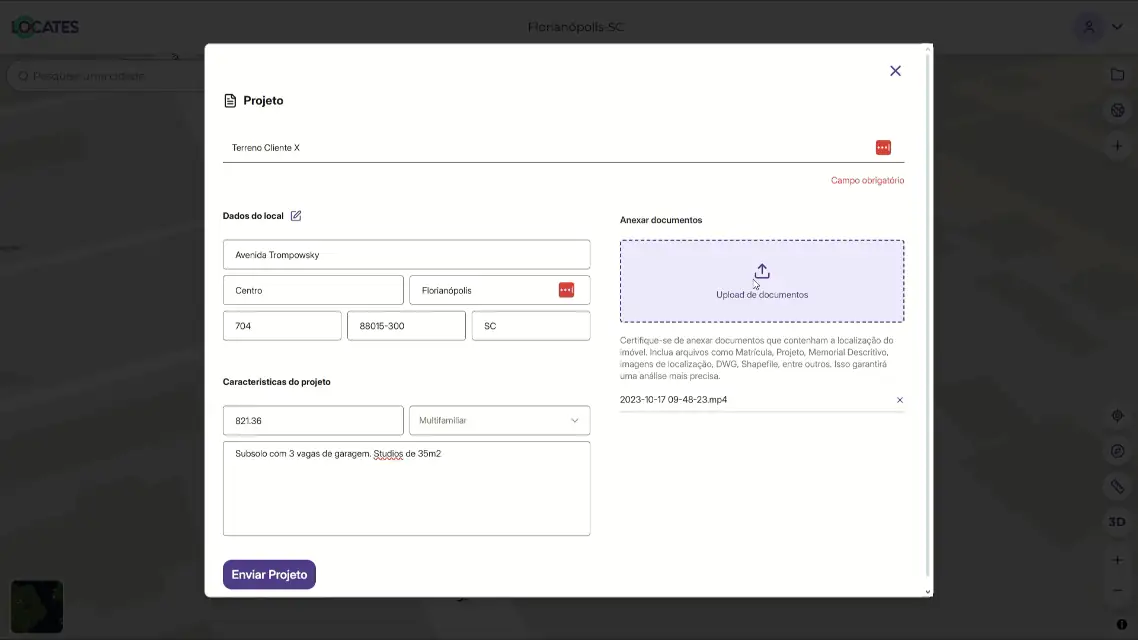Open the folder icon on the map sidebar
This screenshot has width=1138, height=640.
1117,75
